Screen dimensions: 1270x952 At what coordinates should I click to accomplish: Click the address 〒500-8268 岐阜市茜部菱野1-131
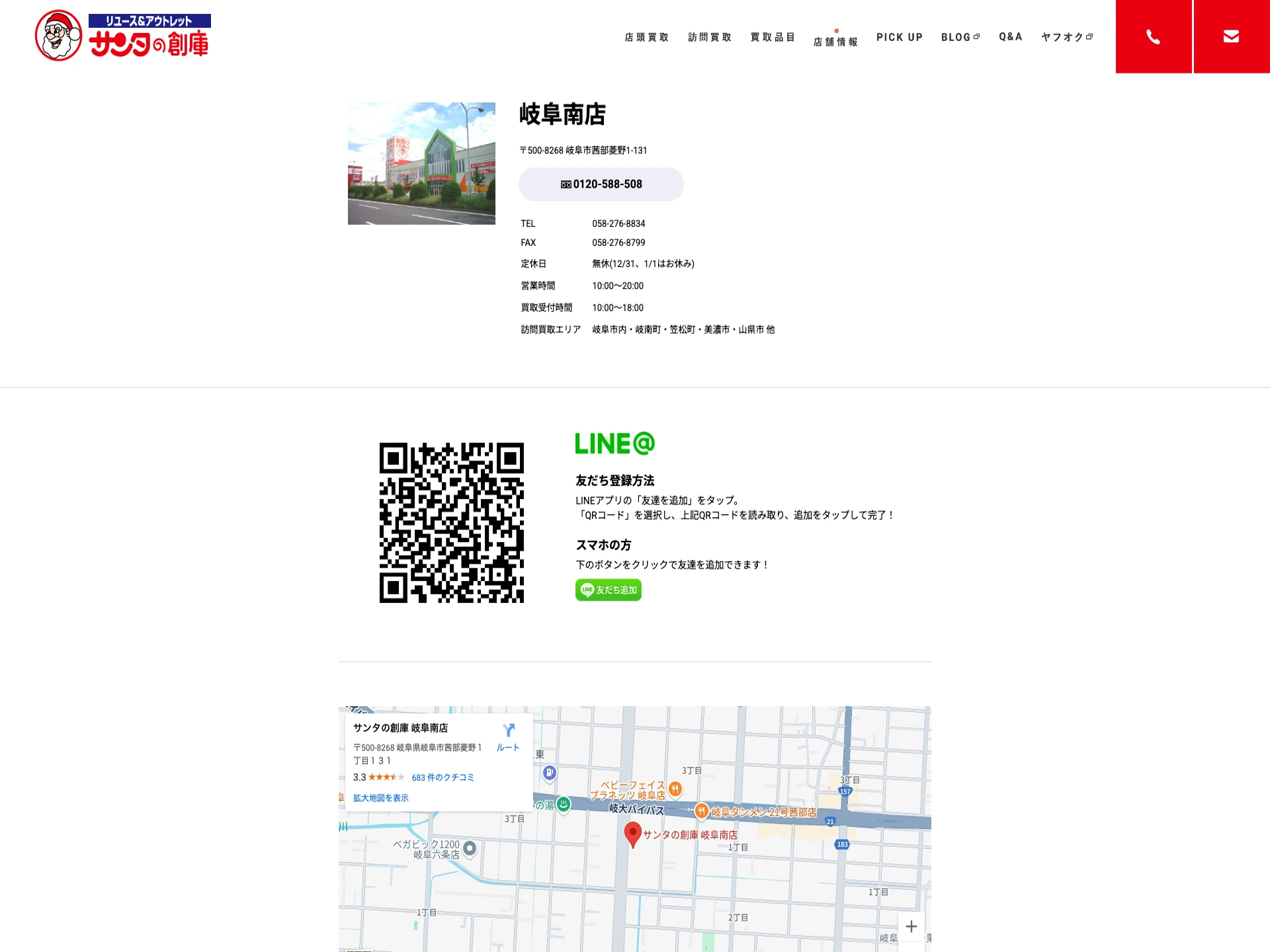[x=583, y=151]
